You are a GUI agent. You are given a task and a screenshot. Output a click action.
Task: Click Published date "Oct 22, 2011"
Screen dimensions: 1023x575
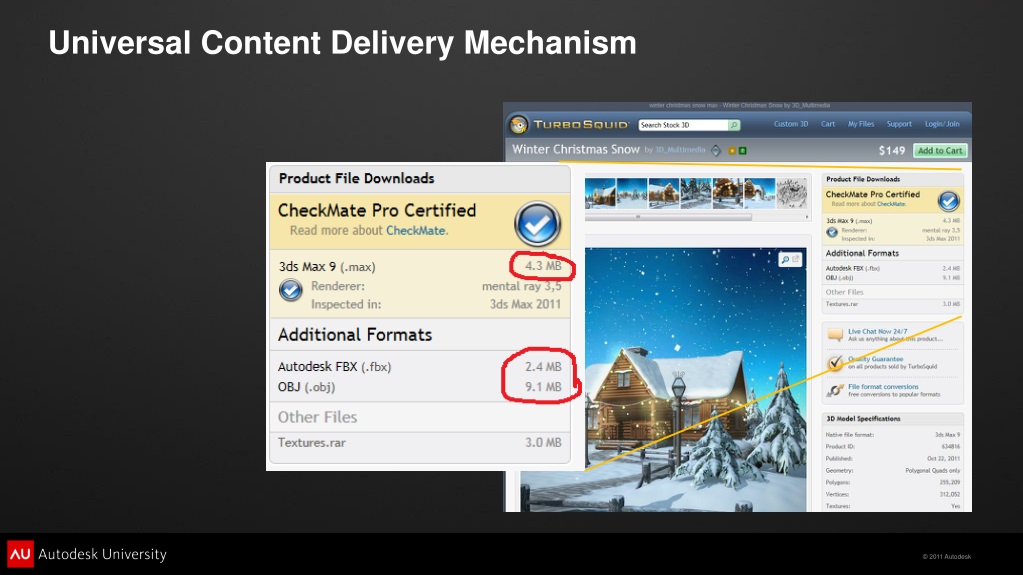(943, 458)
